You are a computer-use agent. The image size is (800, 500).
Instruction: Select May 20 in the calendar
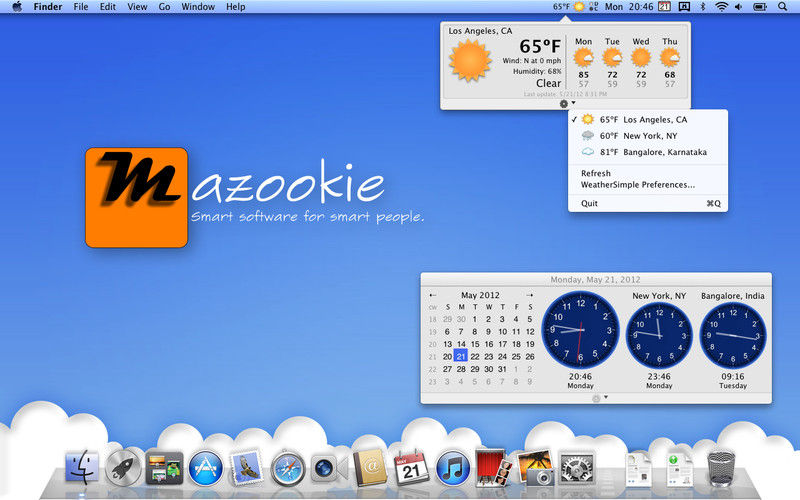[x=447, y=357]
